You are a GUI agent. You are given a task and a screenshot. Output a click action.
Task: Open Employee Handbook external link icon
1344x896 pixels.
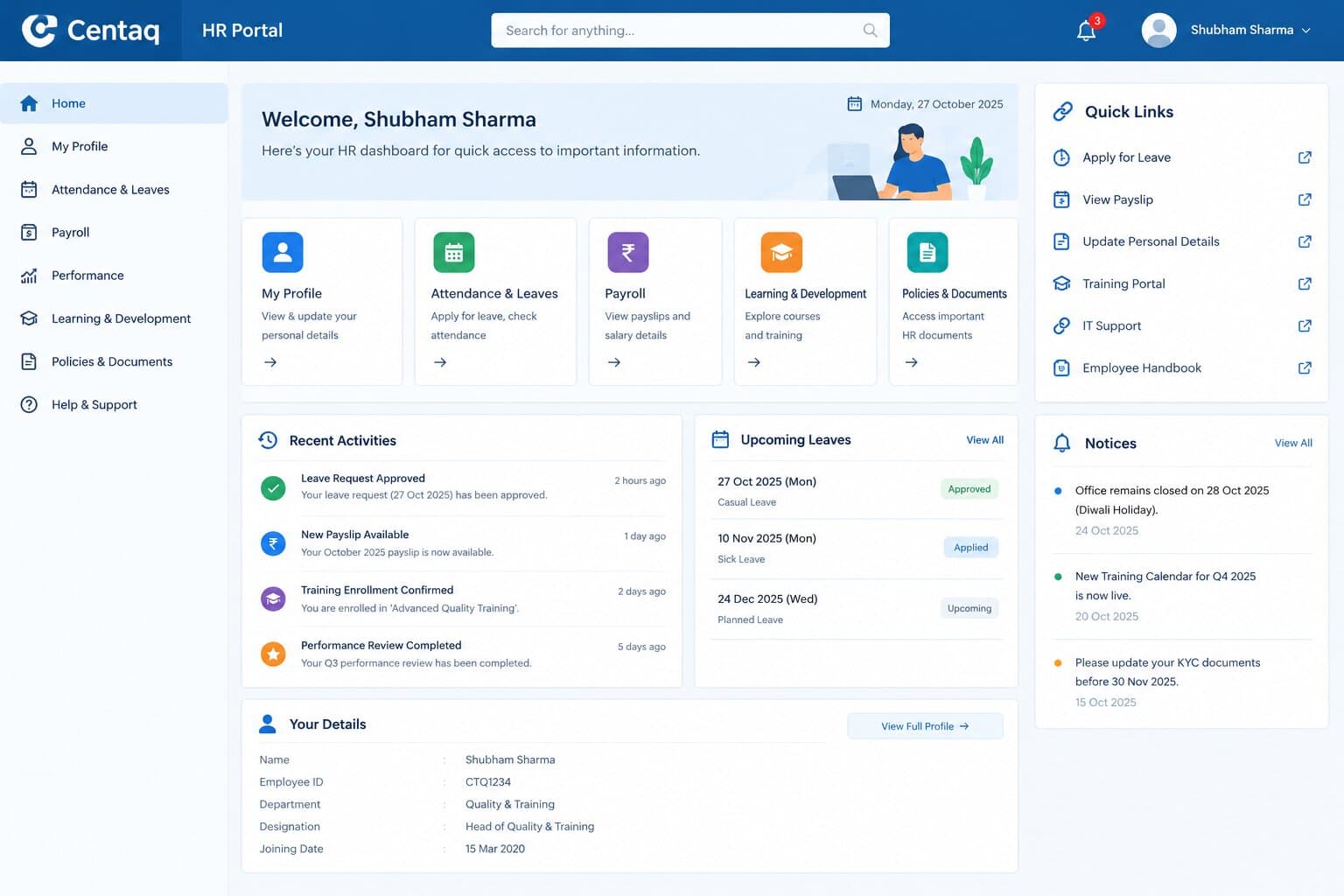click(1305, 368)
